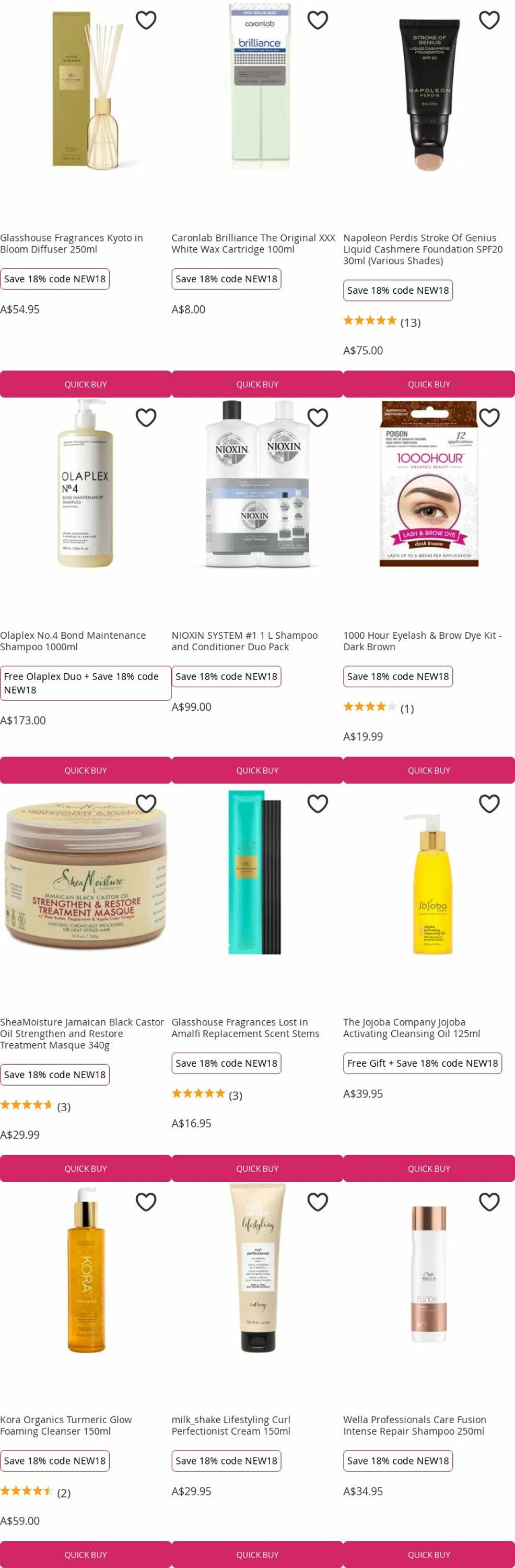Add Glasshouse Kyoto in Bloom Diffuser to wishlist
Viewport: 515px width, 1568px height.
(x=146, y=20)
